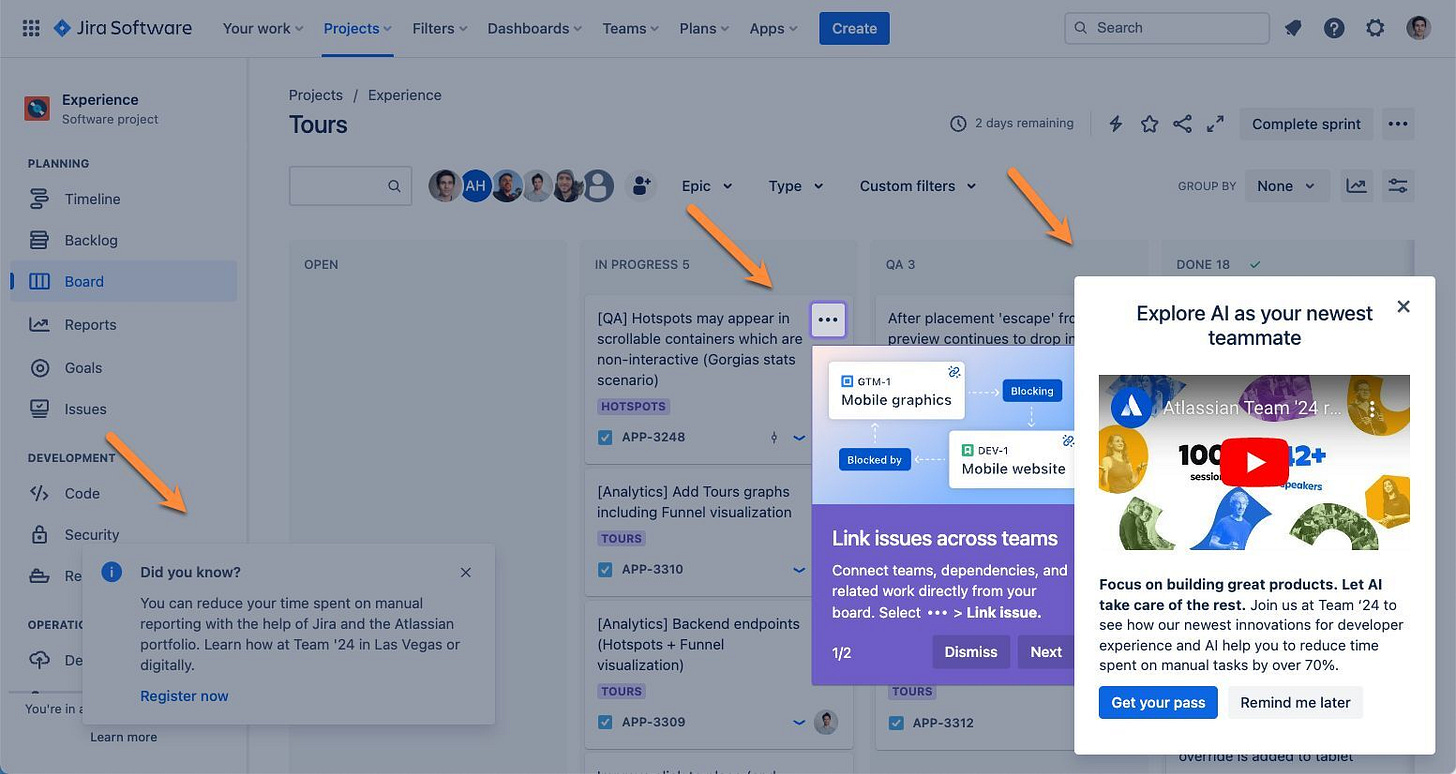Toggle the APP-3248 issue type checkbox
Image resolution: width=1456 pixels, height=774 pixels.
605,437
